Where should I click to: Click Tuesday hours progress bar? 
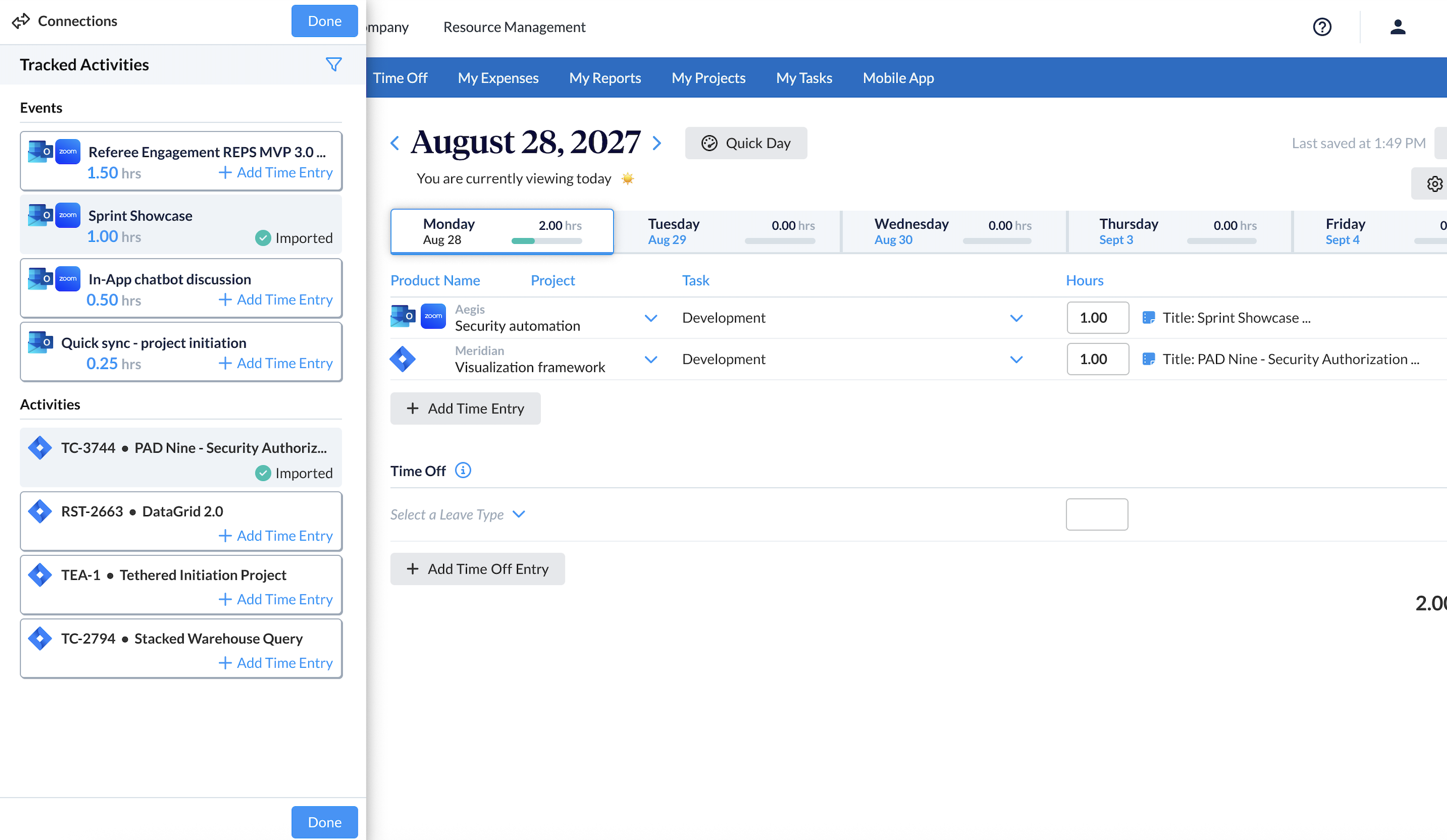tap(780, 241)
